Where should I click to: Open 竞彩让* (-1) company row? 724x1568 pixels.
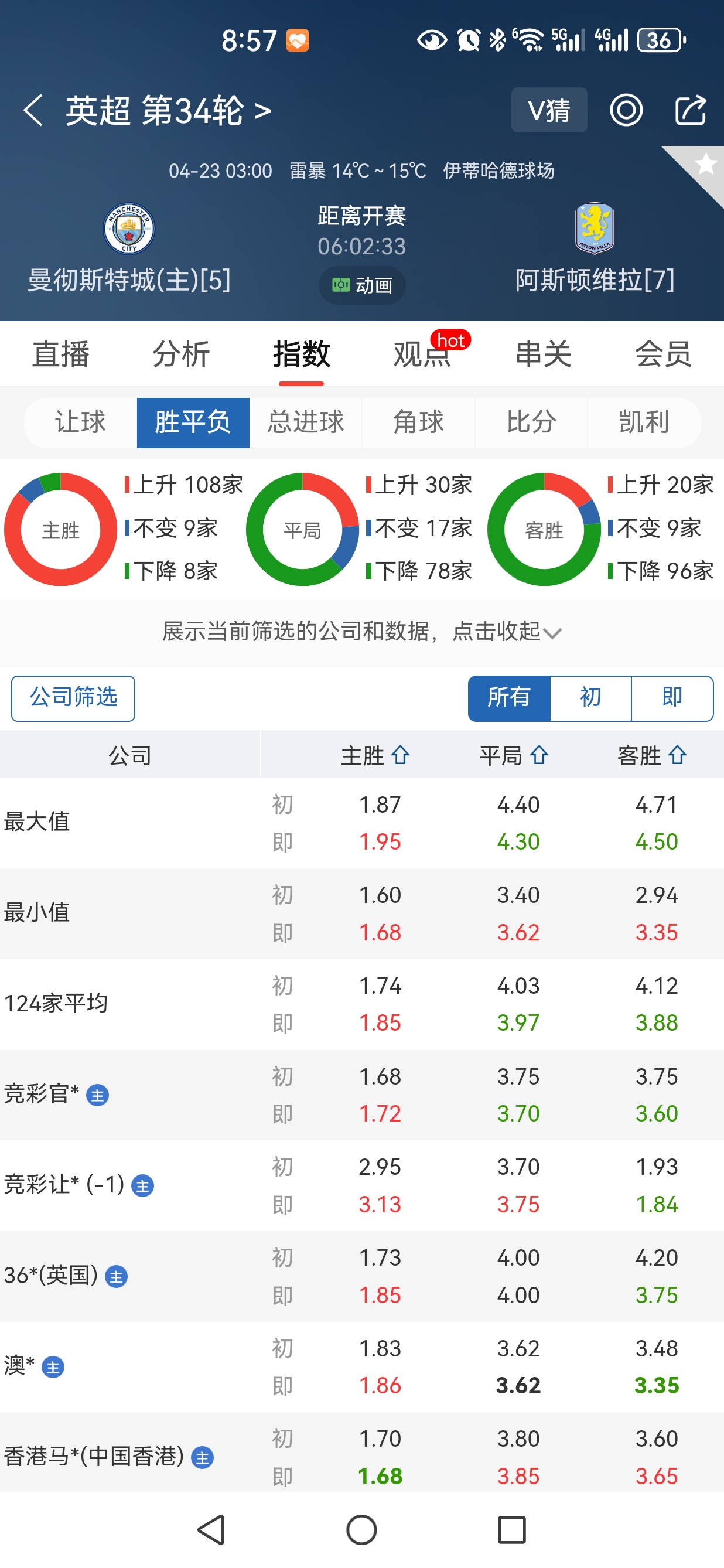[x=362, y=1186]
